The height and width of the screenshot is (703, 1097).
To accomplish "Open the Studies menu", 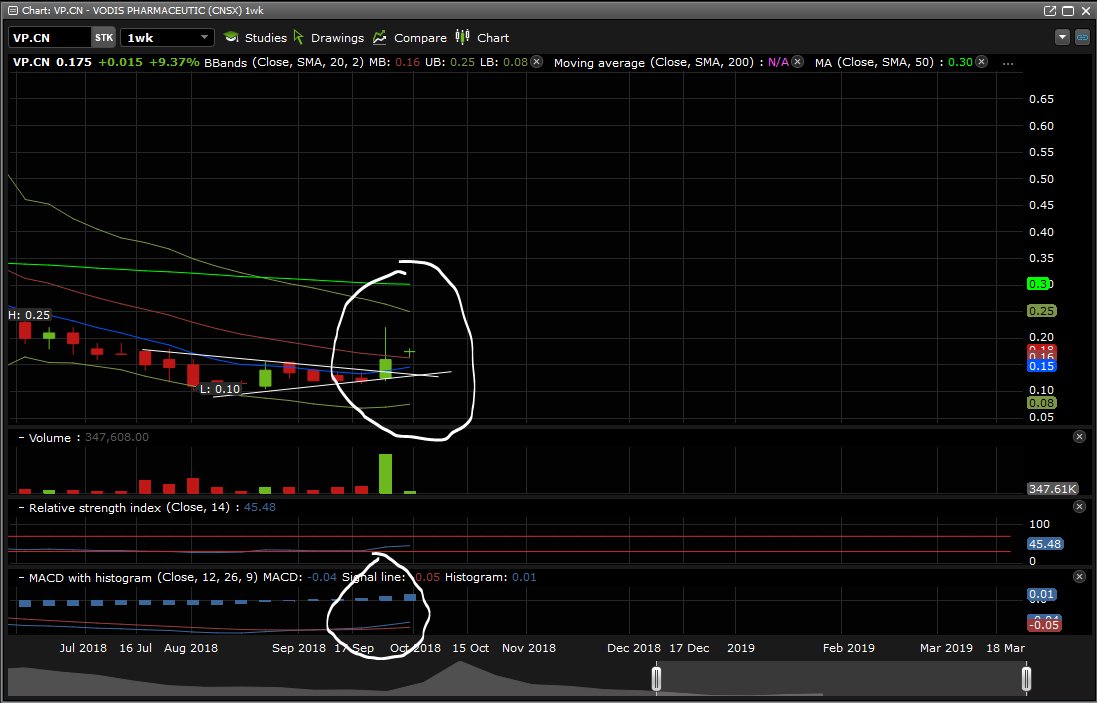I will (x=255, y=38).
